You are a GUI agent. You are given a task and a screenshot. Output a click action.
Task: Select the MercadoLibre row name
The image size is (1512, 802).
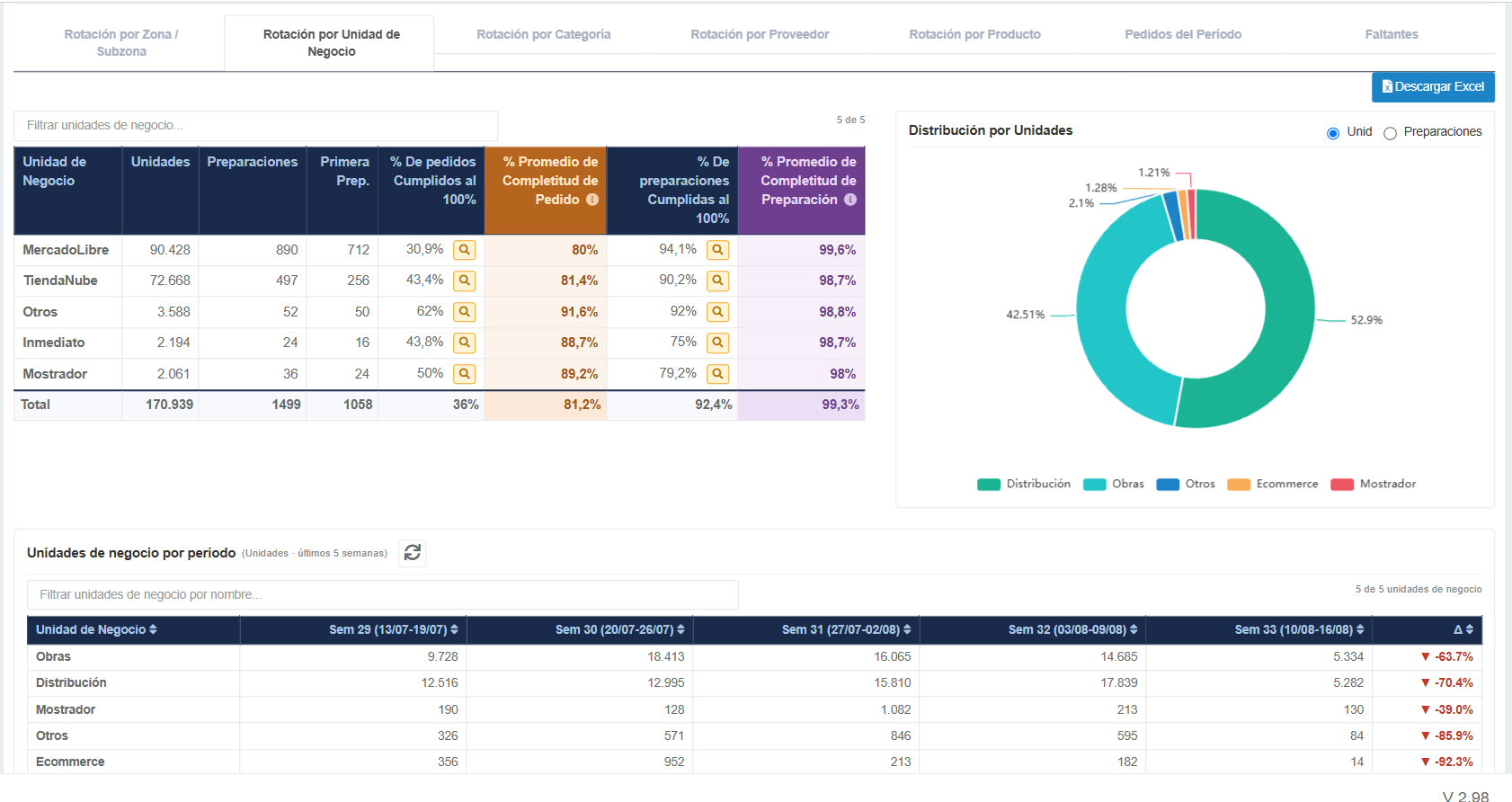[x=66, y=250]
